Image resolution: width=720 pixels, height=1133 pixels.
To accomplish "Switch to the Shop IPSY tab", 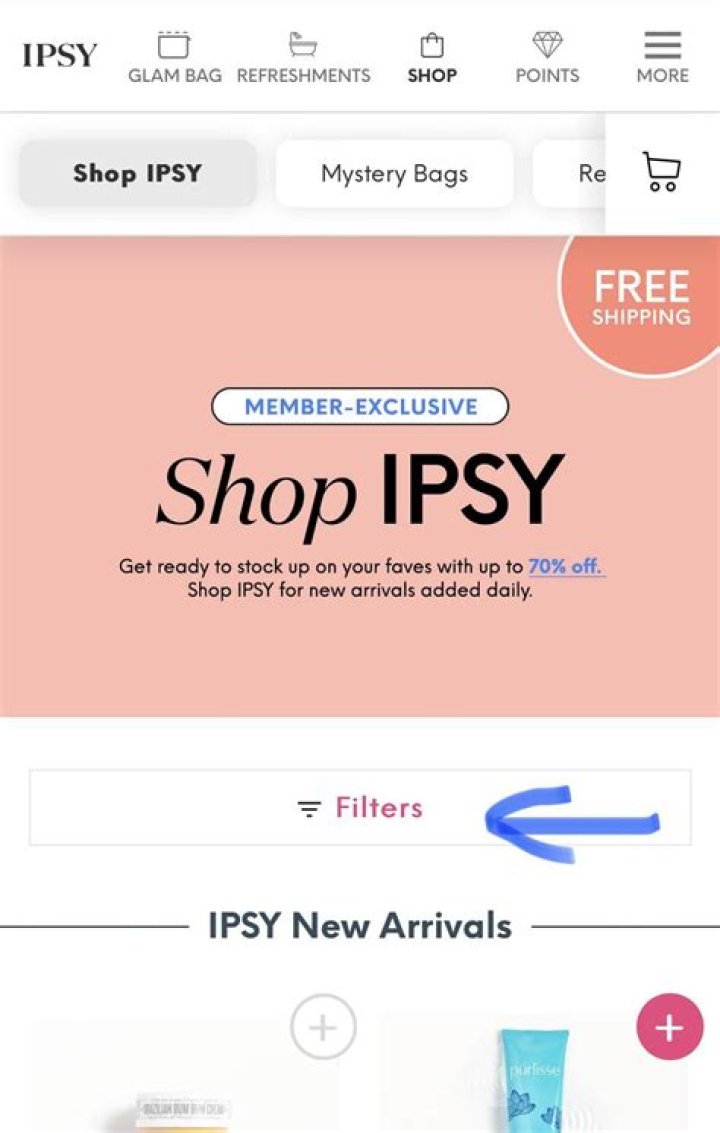I will 137,173.
